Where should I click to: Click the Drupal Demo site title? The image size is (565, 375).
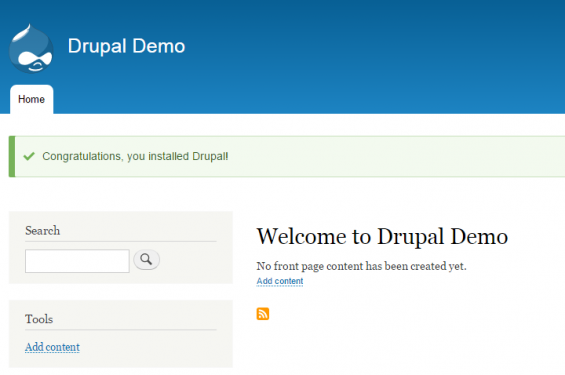[126, 46]
